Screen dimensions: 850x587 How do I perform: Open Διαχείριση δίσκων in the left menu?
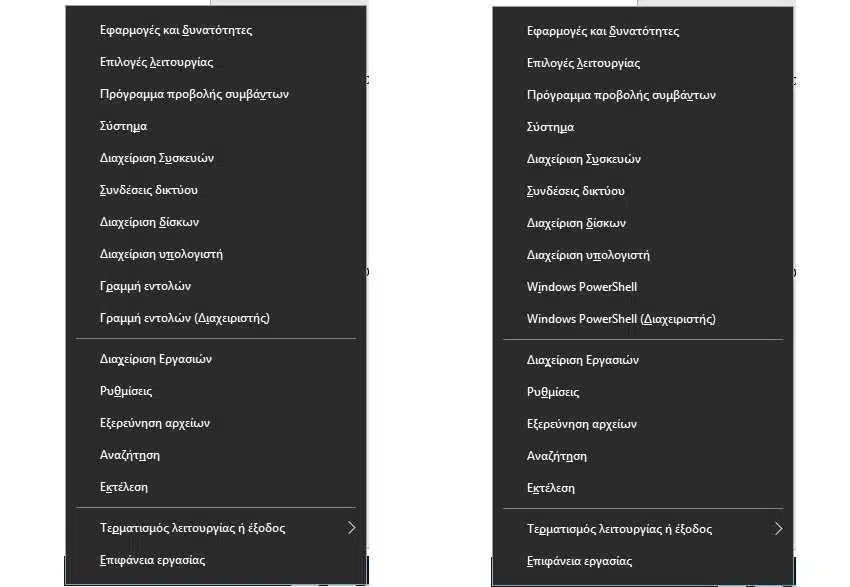tap(216, 222)
